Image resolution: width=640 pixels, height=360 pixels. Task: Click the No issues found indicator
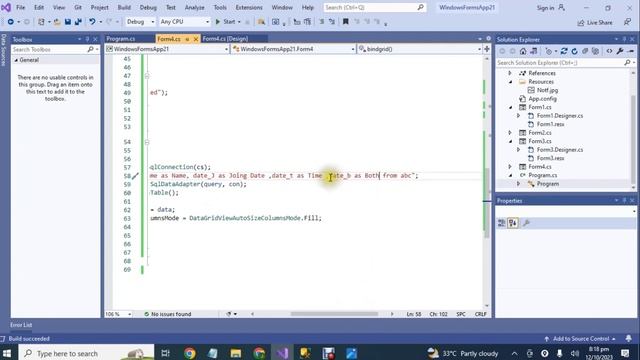point(168,314)
